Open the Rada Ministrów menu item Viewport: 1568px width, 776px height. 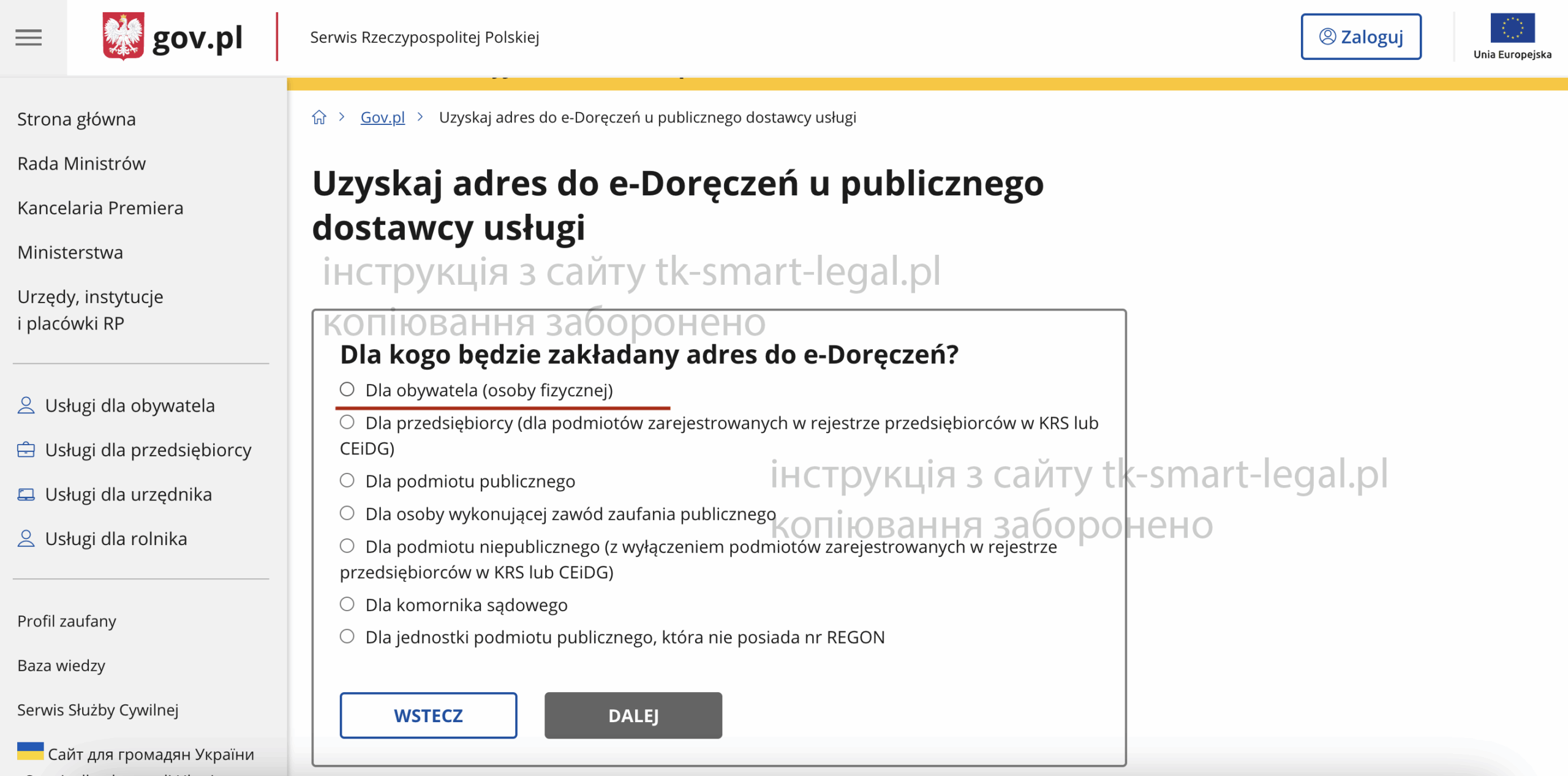(x=81, y=163)
